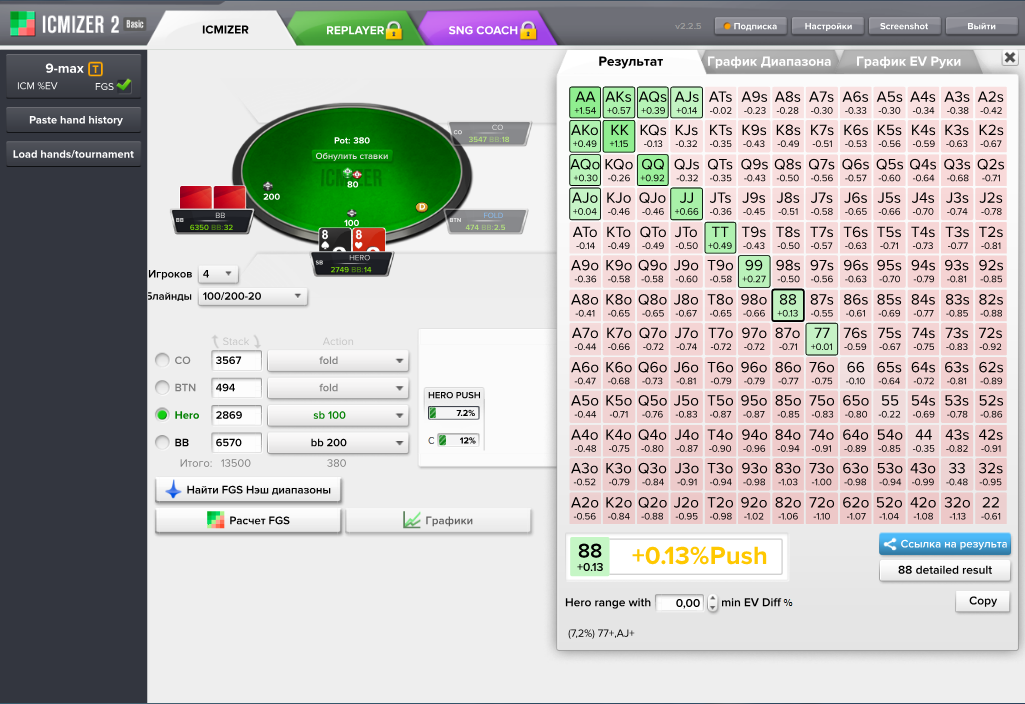1025x704 pixels.
Task: Click the hero's 8 of spades card
Action: pyautogui.click(x=335, y=240)
